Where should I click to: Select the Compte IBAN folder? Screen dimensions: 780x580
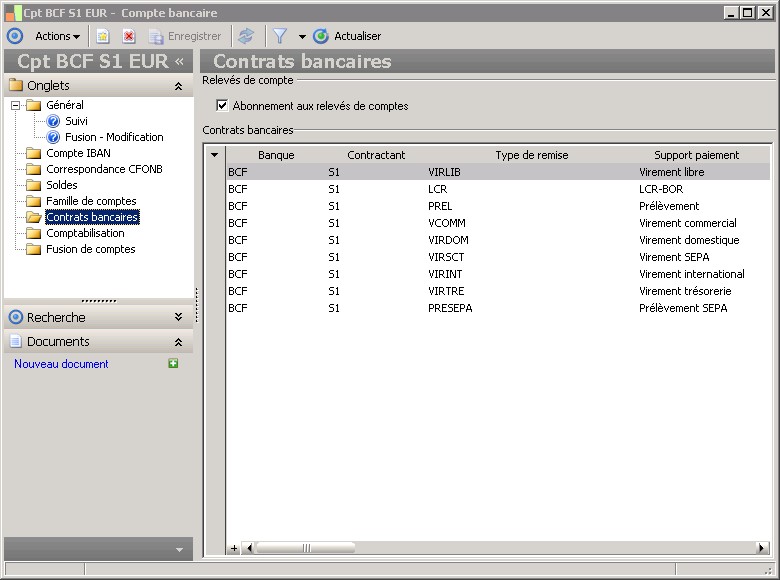pos(78,153)
